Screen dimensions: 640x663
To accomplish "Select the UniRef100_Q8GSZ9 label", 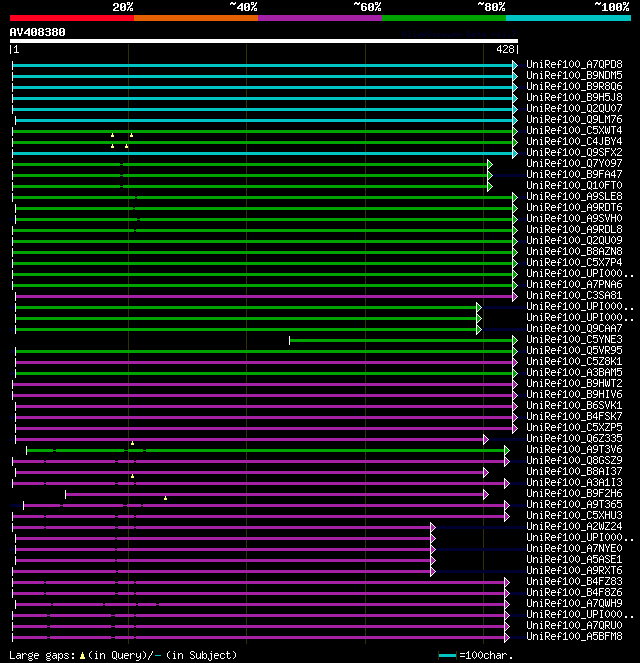I will (574, 460).
